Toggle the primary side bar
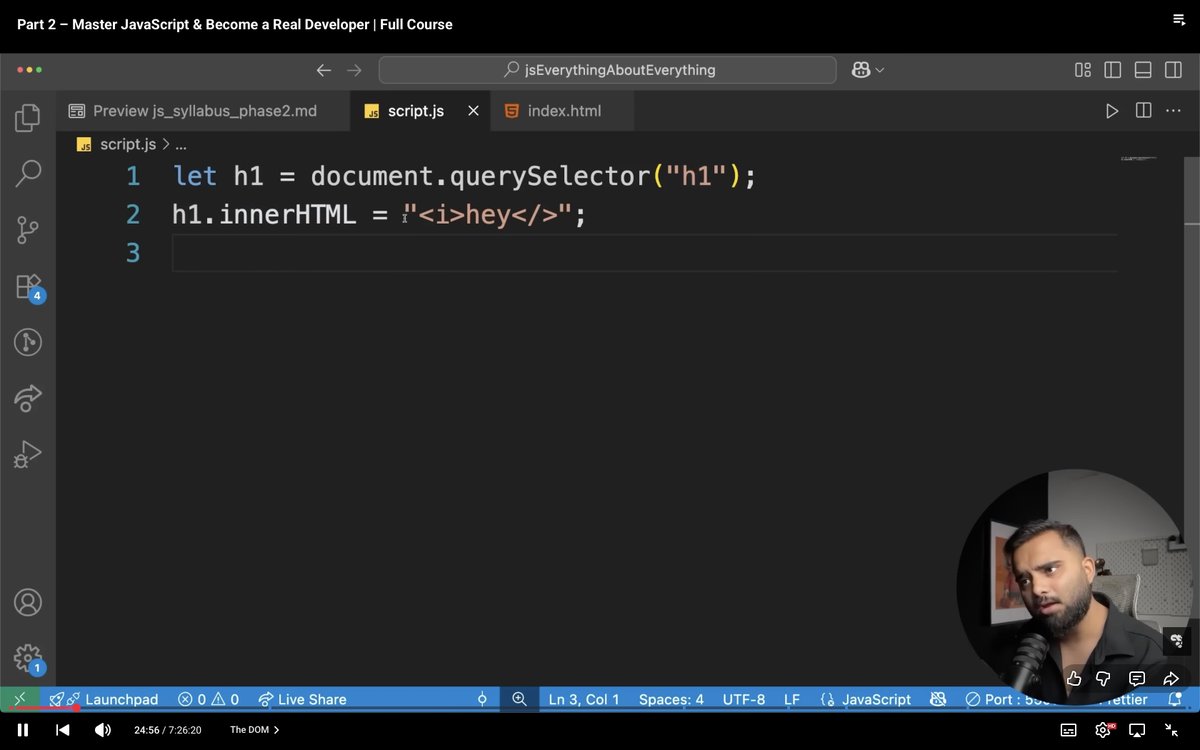1200x750 pixels. click(1113, 70)
